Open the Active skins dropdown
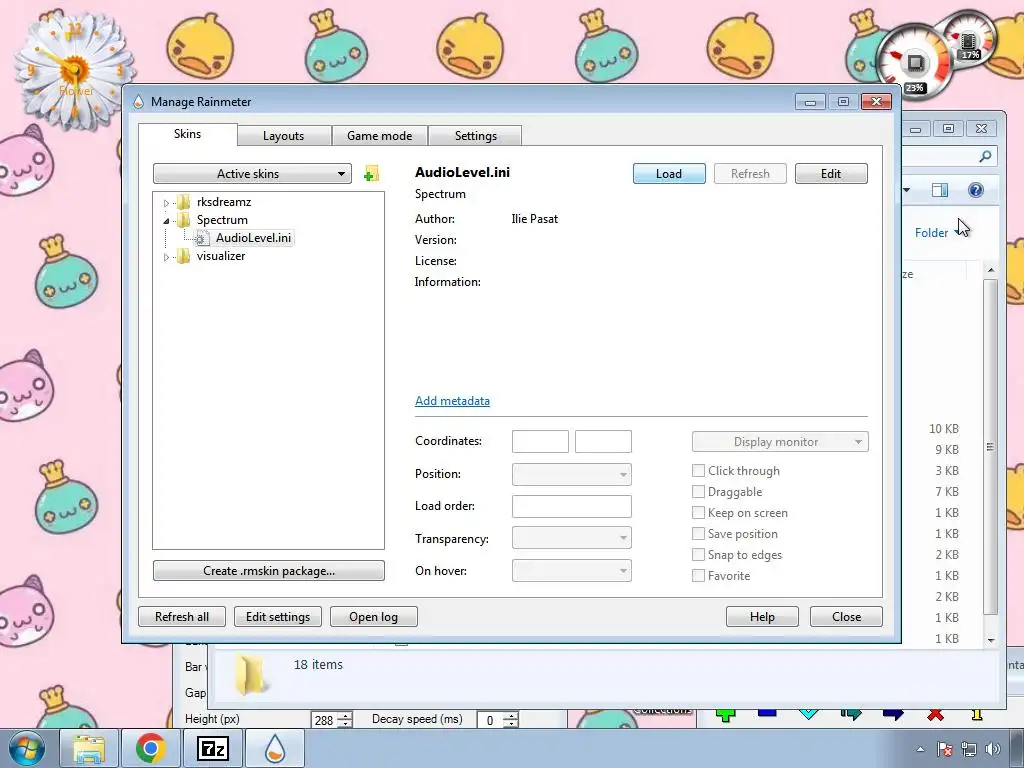 252,174
